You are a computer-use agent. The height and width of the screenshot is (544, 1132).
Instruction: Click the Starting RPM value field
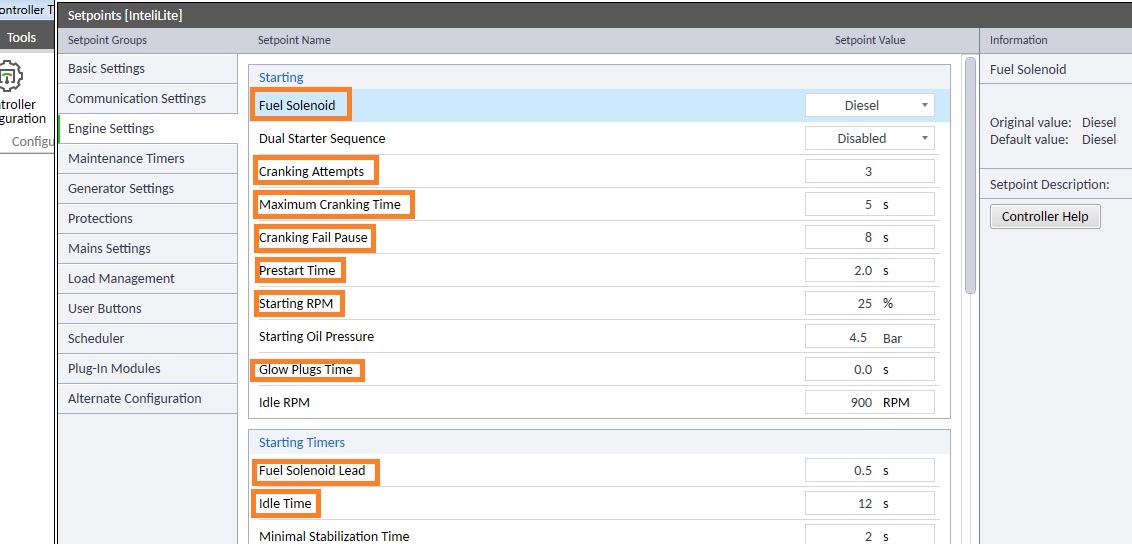pyautogui.click(x=869, y=303)
